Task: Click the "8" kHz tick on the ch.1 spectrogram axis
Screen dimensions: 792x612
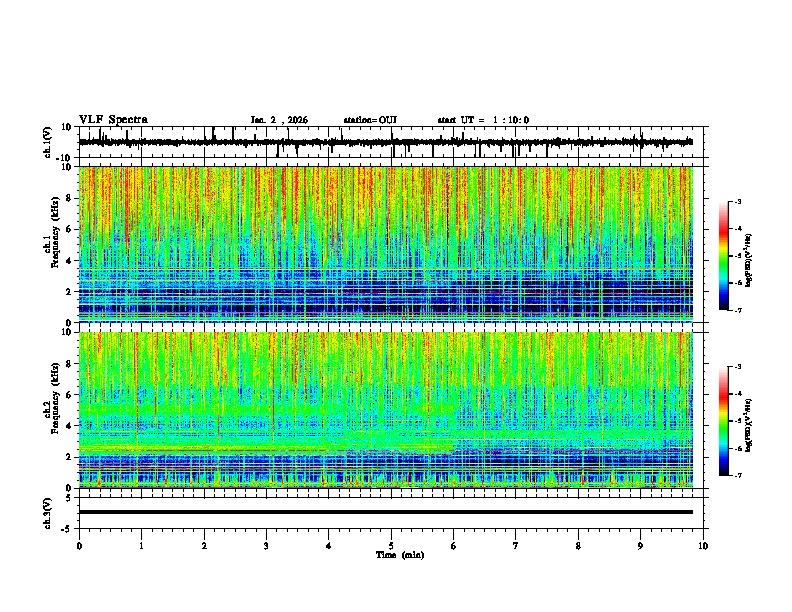Action: pyautogui.click(x=70, y=198)
